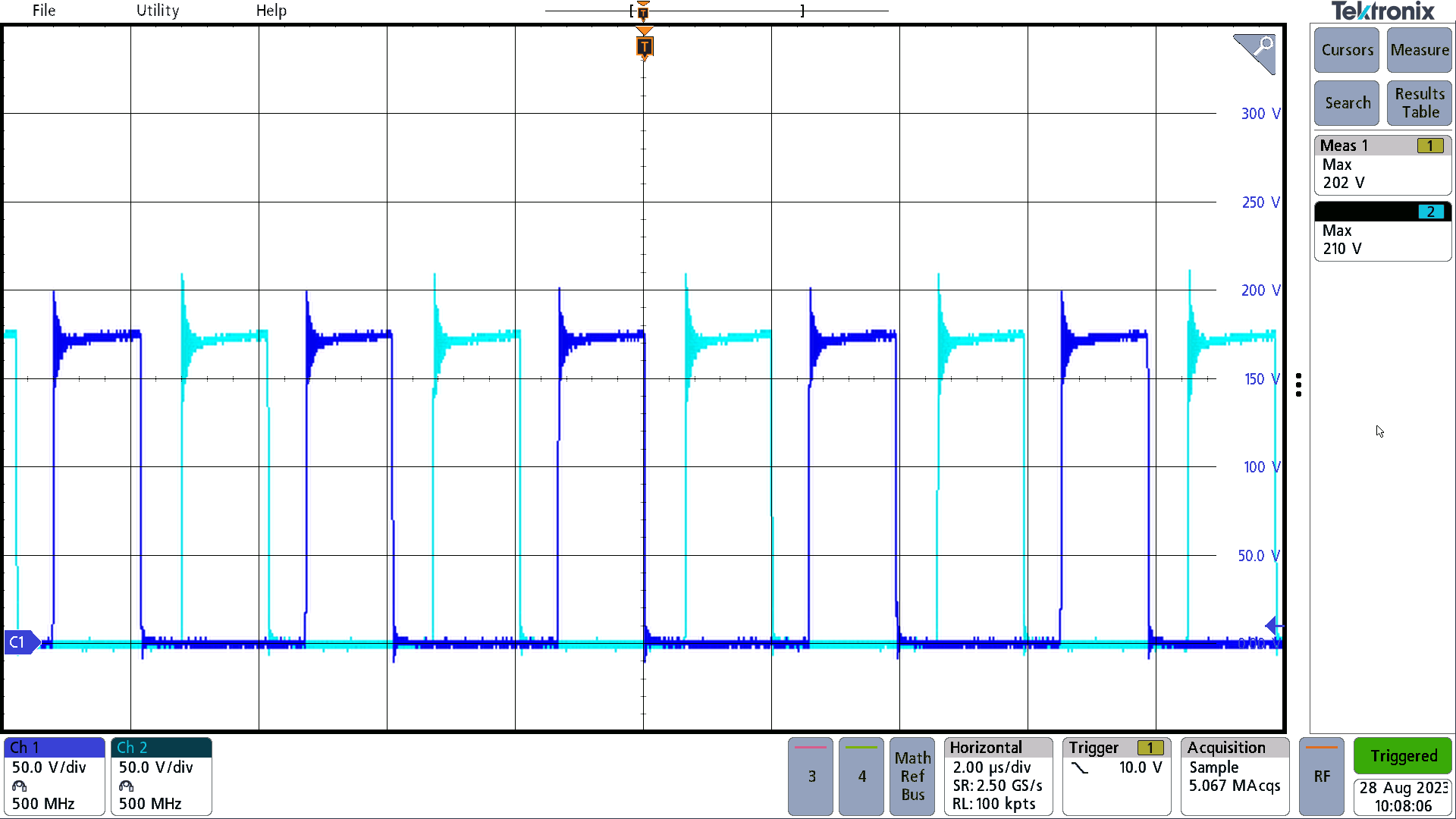The image size is (1456, 819).
Task: Click the falling edge trigger slope icon
Action: pos(1080,768)
